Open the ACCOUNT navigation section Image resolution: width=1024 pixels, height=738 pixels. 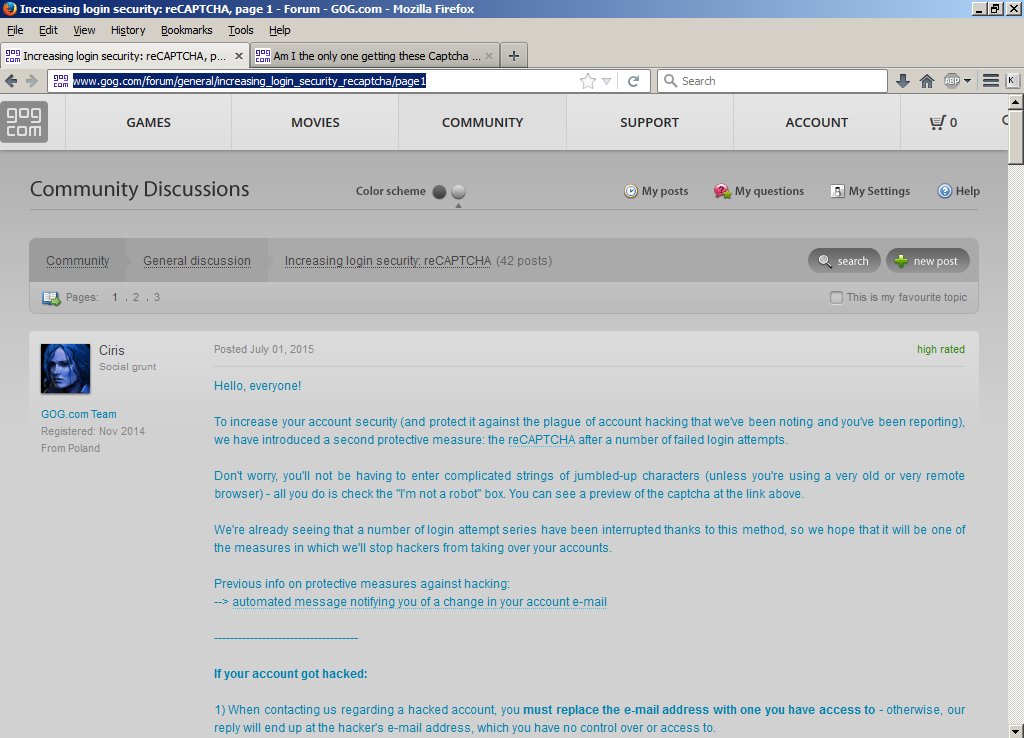(x=817, y=122)
